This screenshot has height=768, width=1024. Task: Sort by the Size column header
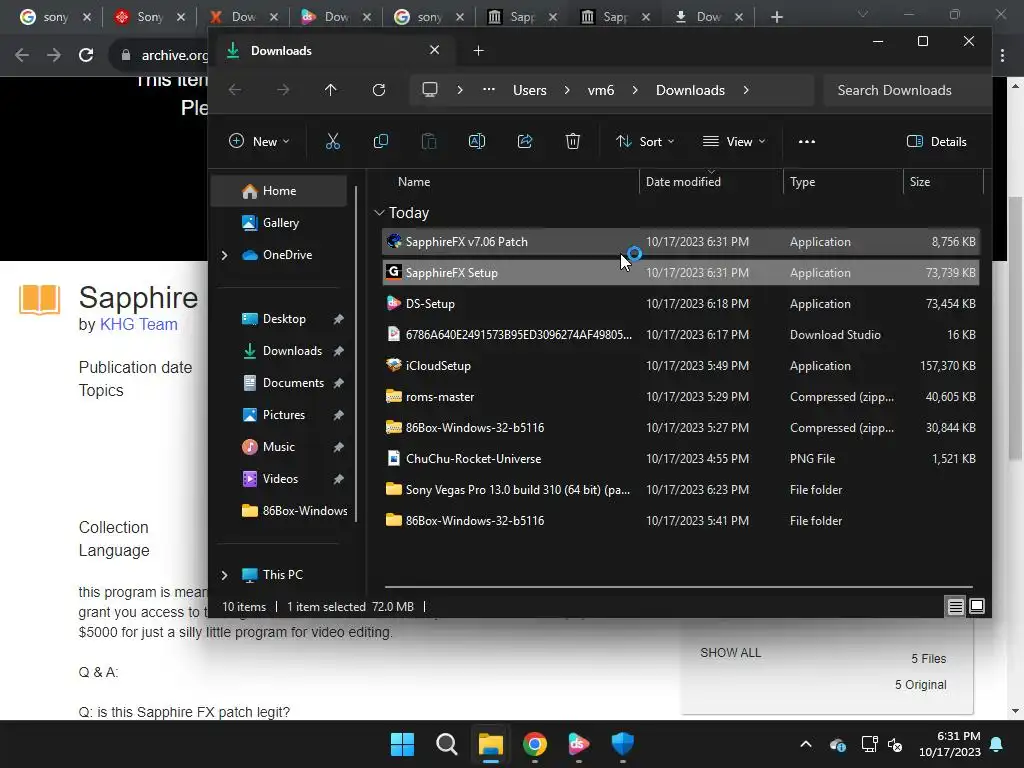[920, 182]
